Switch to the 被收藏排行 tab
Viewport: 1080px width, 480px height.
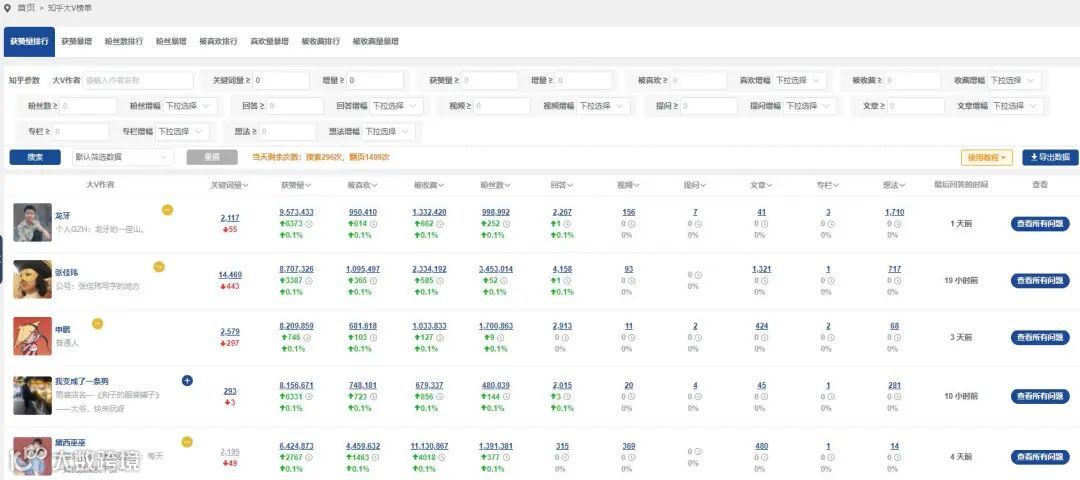320,41
